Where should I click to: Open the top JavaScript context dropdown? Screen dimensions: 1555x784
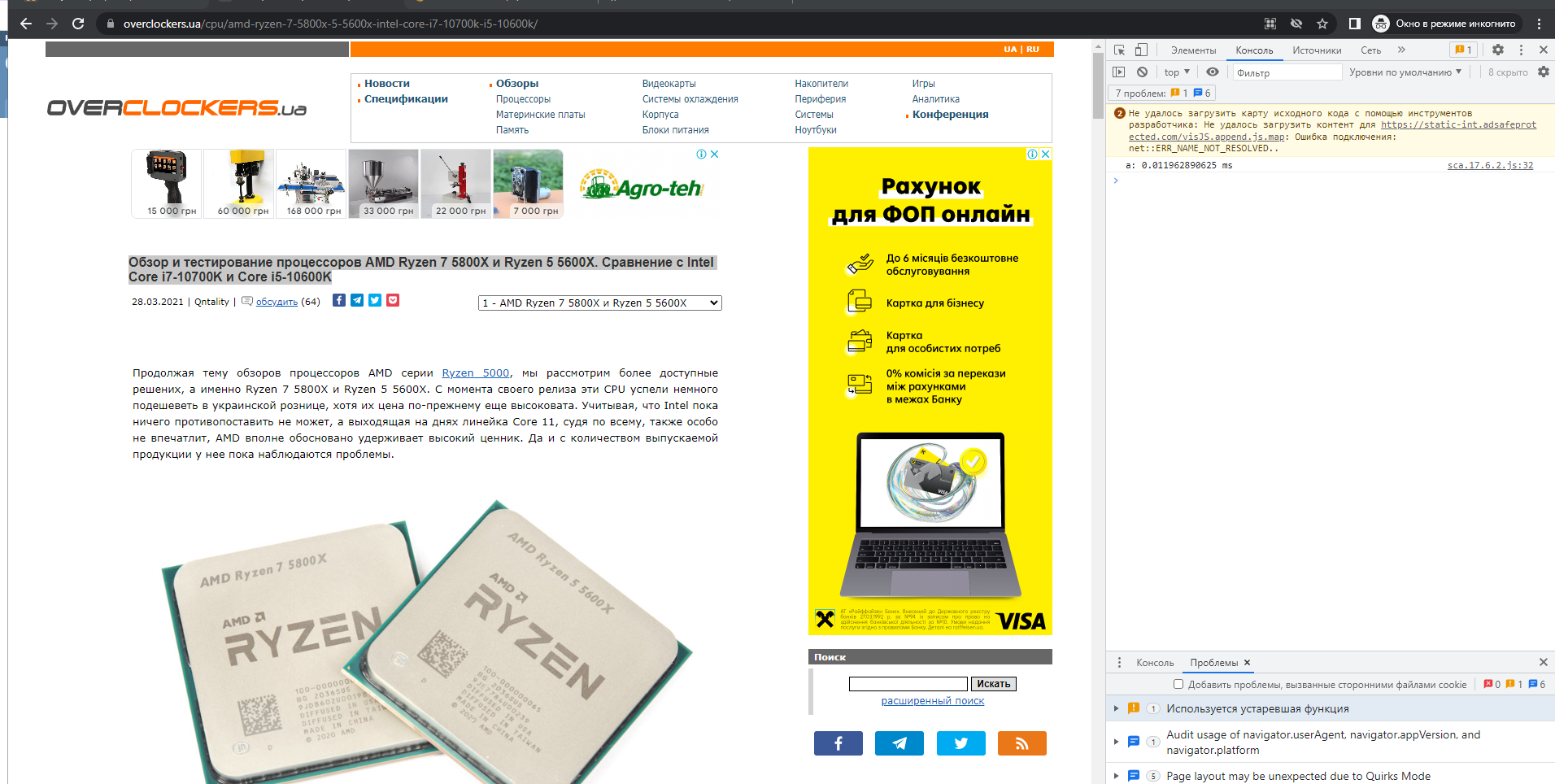pos(1177,72)
